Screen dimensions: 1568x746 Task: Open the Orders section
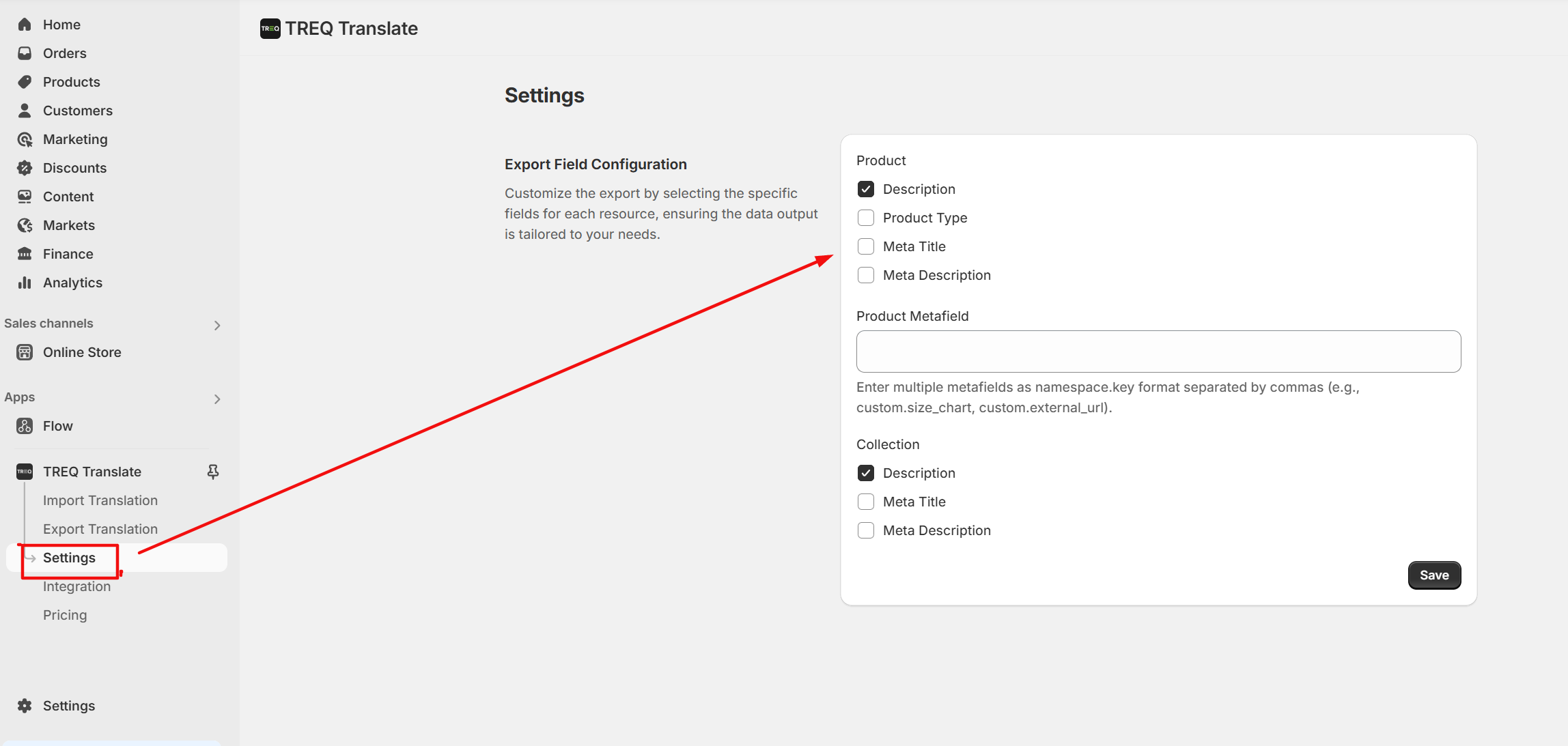point(65,53)
